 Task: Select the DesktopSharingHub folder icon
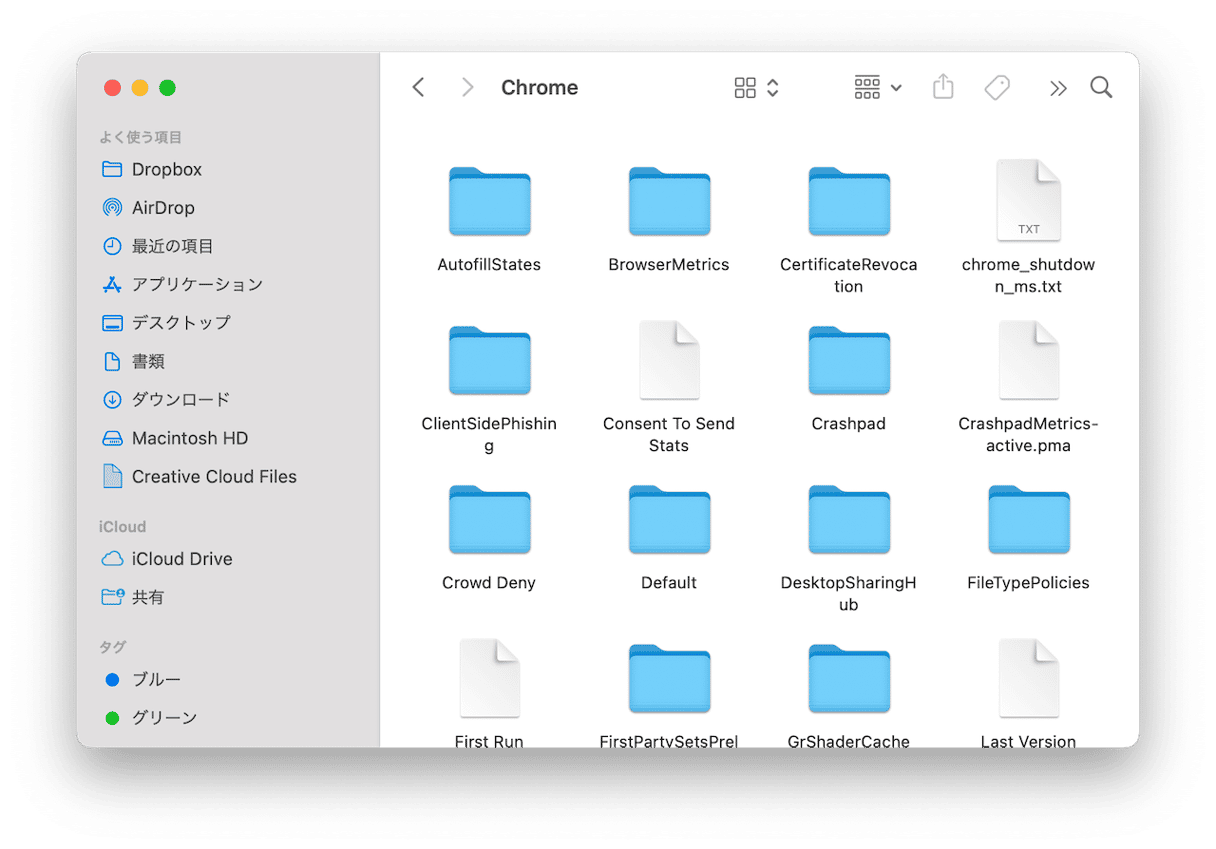coord(849,519)
